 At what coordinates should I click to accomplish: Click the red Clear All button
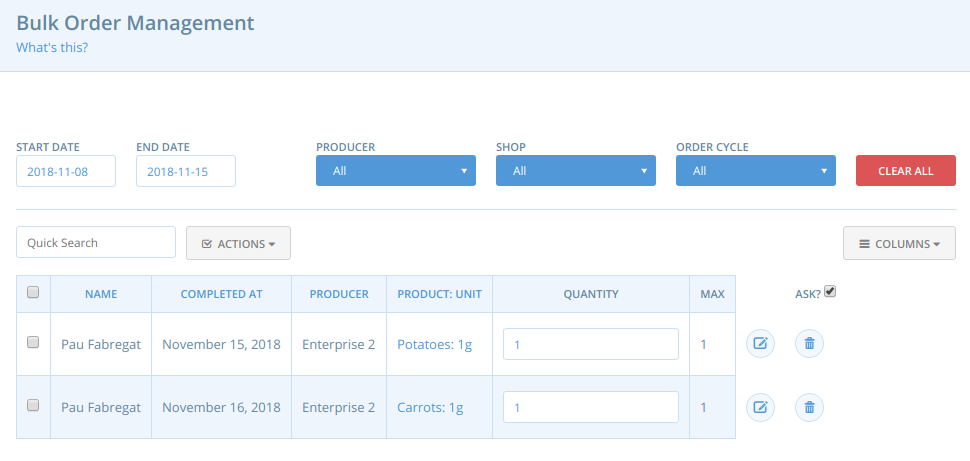coord(906,171)
